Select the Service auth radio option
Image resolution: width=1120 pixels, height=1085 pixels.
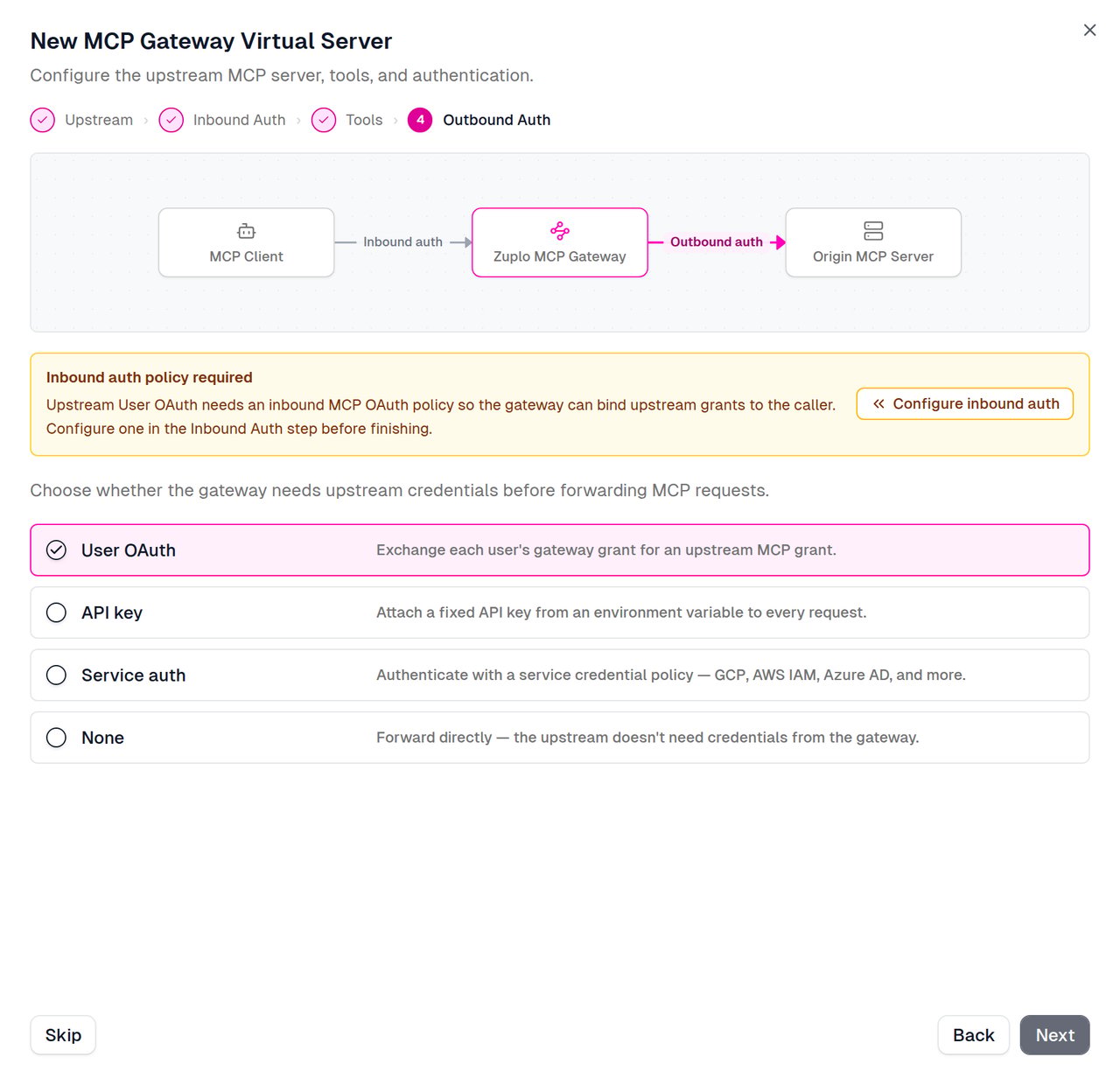coord(56,675)
